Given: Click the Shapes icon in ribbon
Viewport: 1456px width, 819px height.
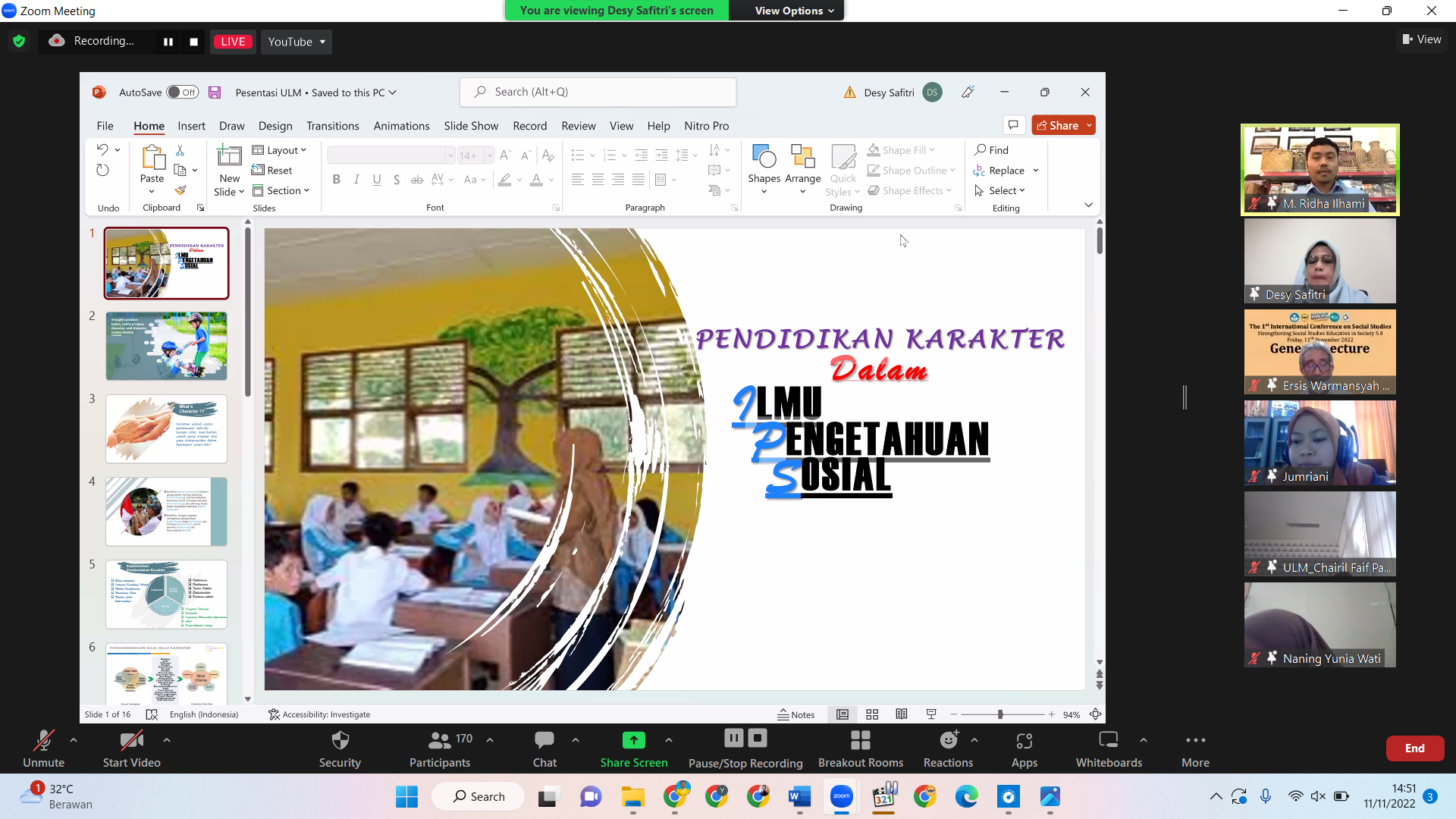Looking at the screenshot, I should (764, 156).
